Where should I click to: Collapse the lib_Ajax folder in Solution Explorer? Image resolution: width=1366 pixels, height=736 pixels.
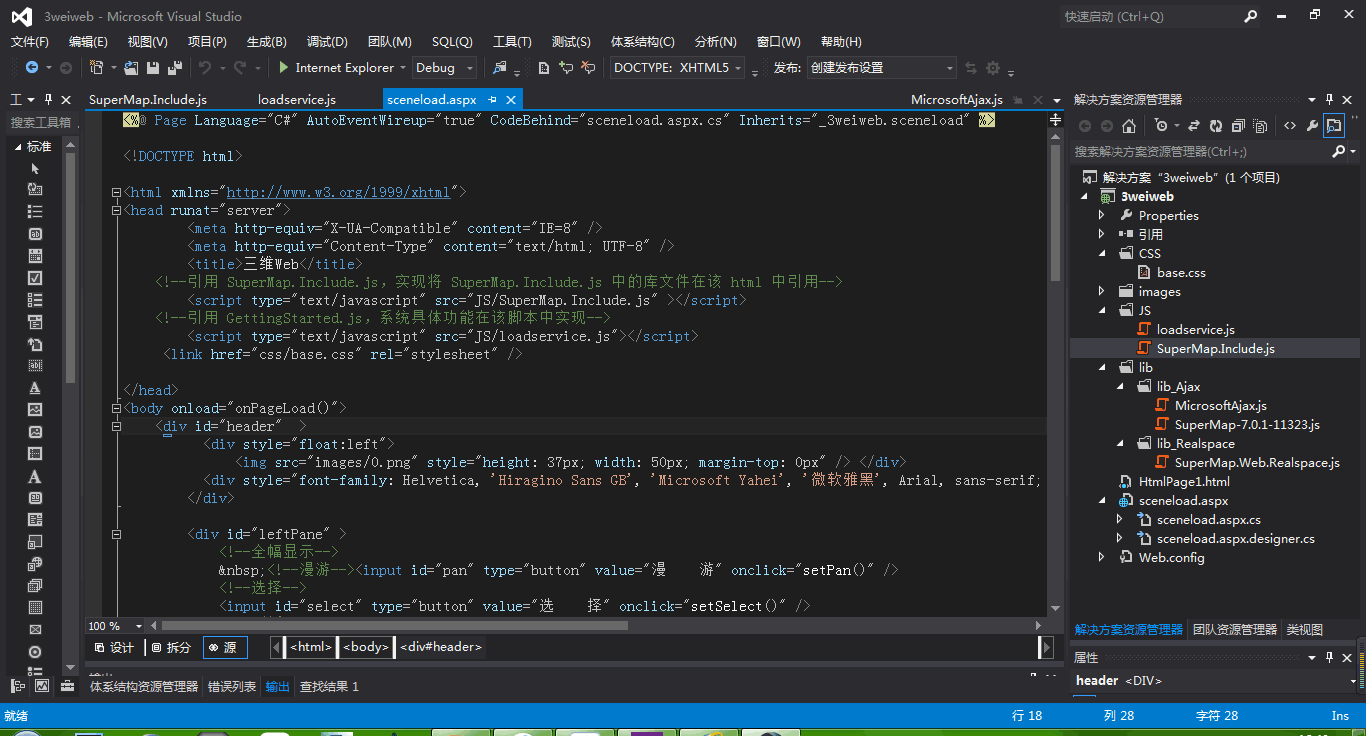[1122, 387]
